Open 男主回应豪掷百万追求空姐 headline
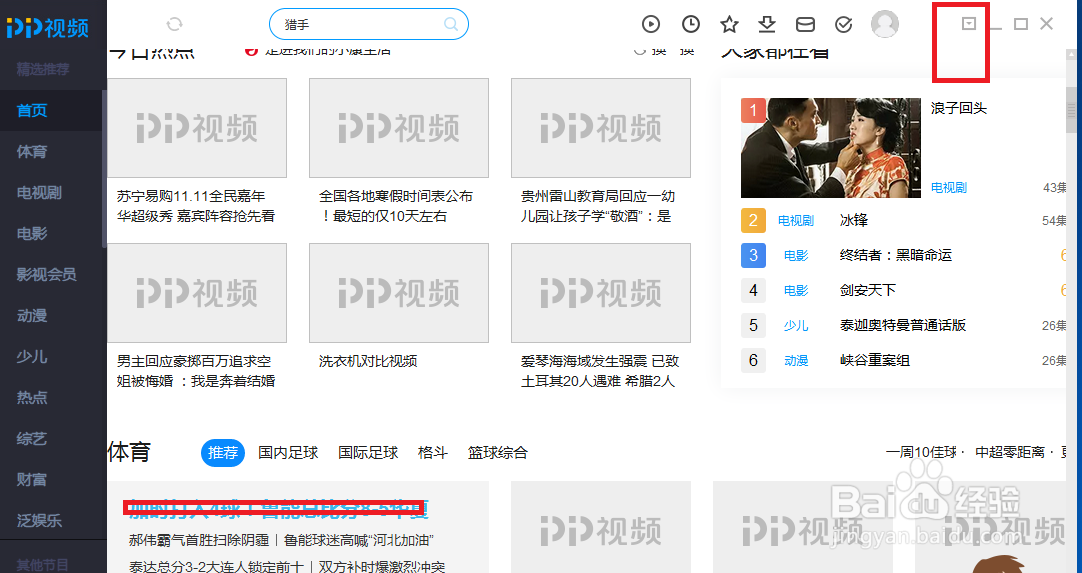 click(196, 371)
